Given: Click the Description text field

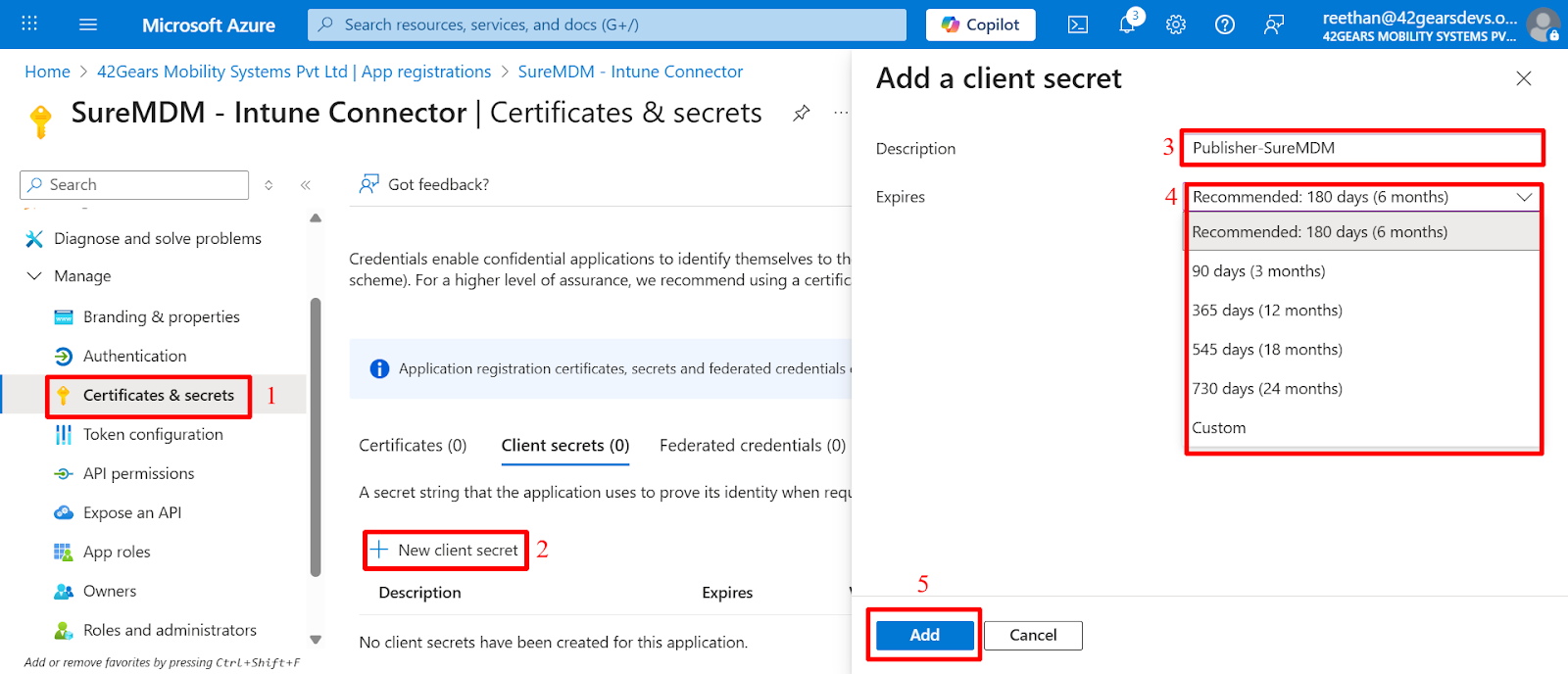Looking at the screenshot, I should [1362, 148].
